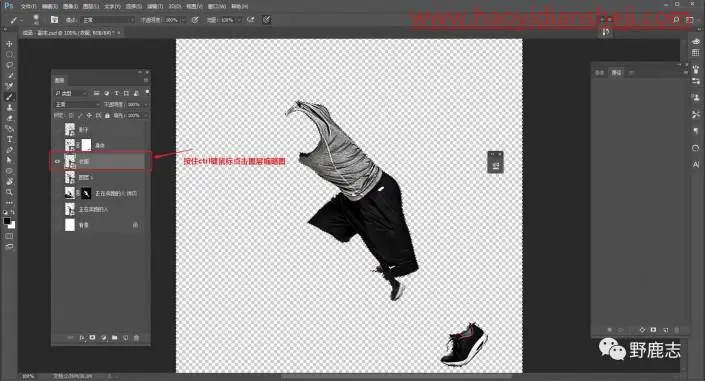This screenshot has height=381, width=705.
Task: Select the masked layer's black mask thumbnail
Action: pos(86,193)
